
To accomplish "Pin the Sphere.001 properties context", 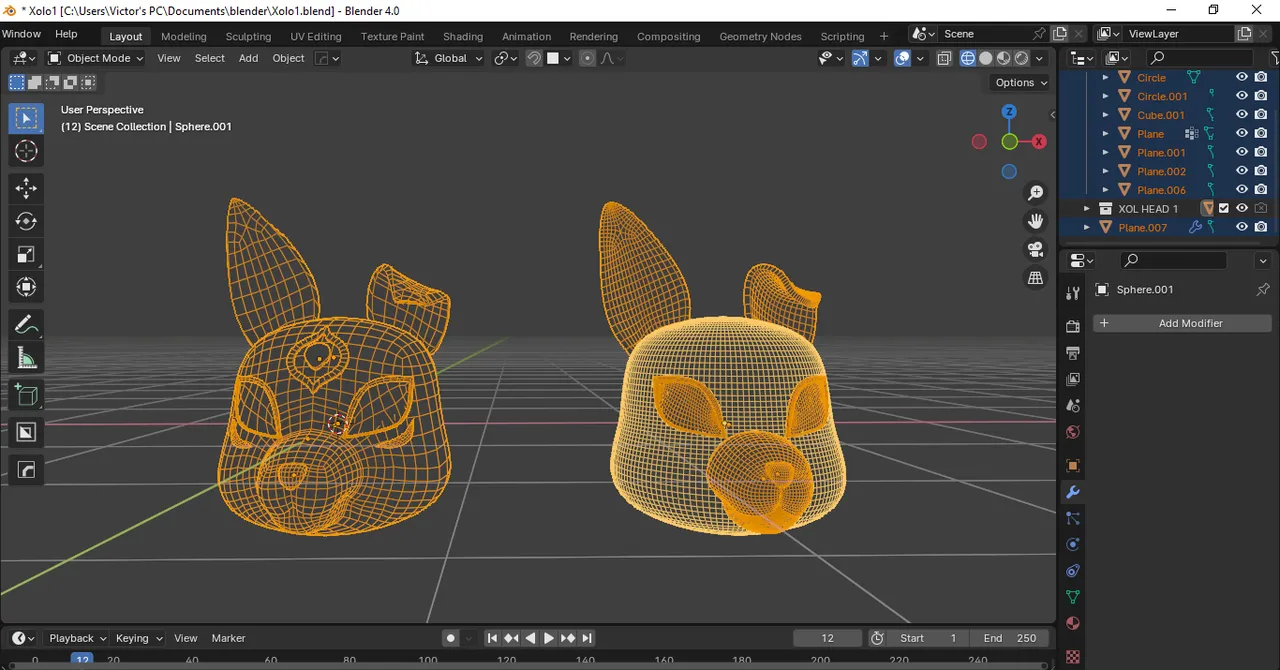I will [x=1263, y=289].
